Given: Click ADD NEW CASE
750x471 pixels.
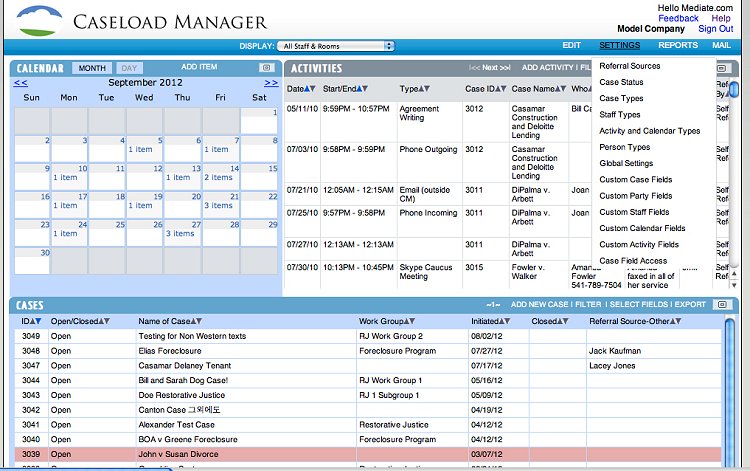Looking at the screenshot, I should click(539, 305).
